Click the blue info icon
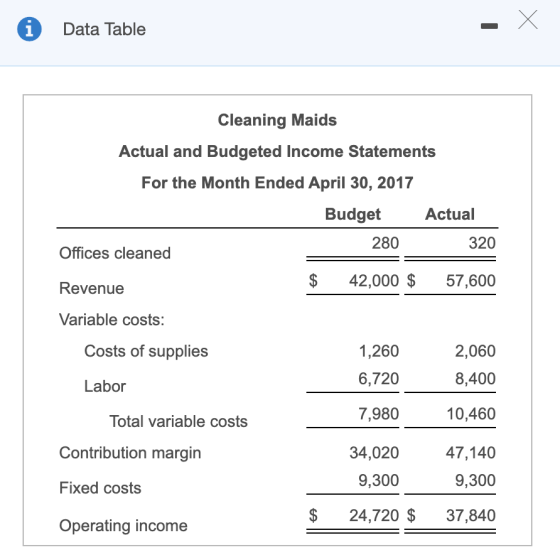 point(29,29)
